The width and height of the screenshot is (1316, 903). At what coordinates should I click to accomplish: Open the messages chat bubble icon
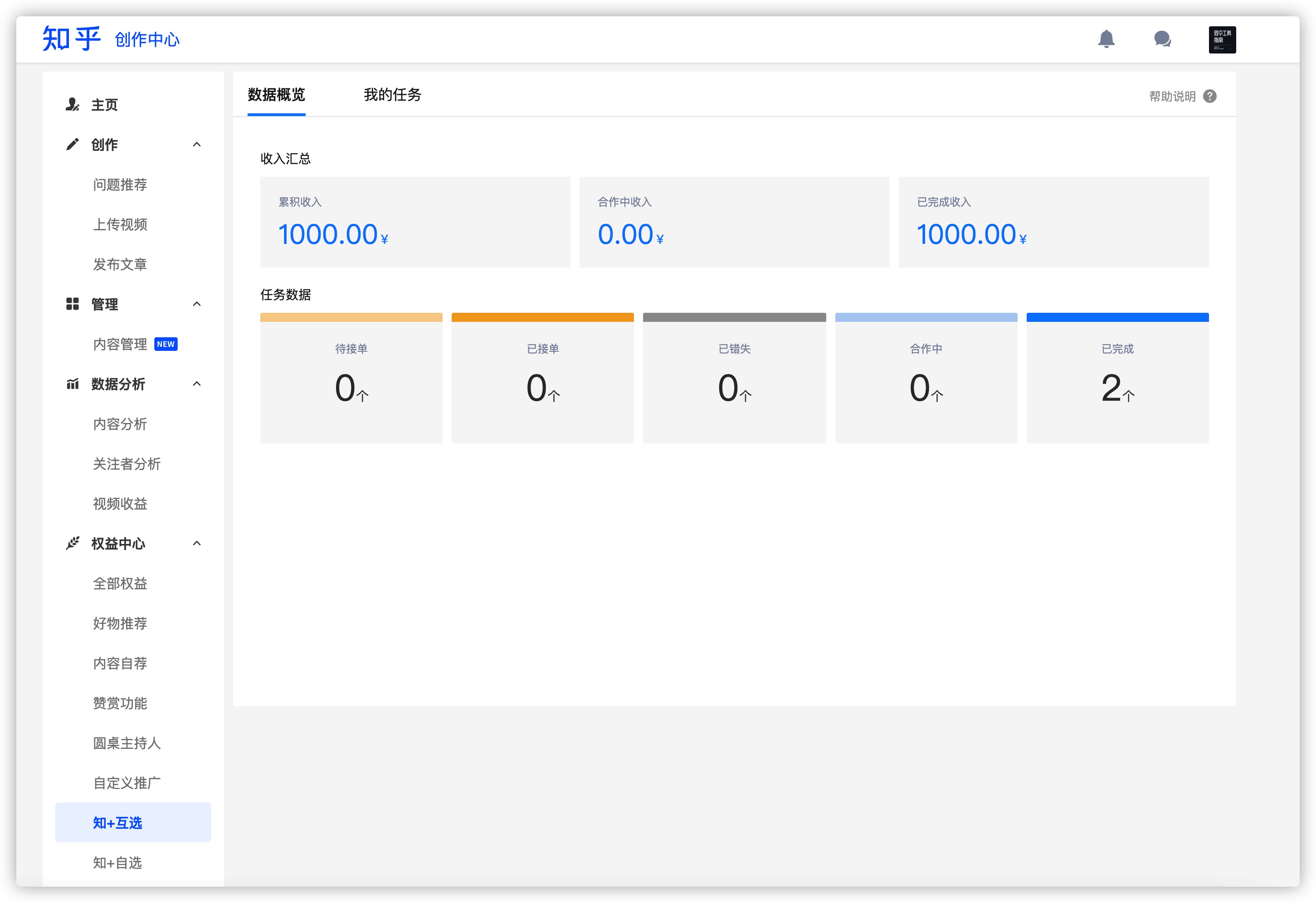pos(1162,39)
